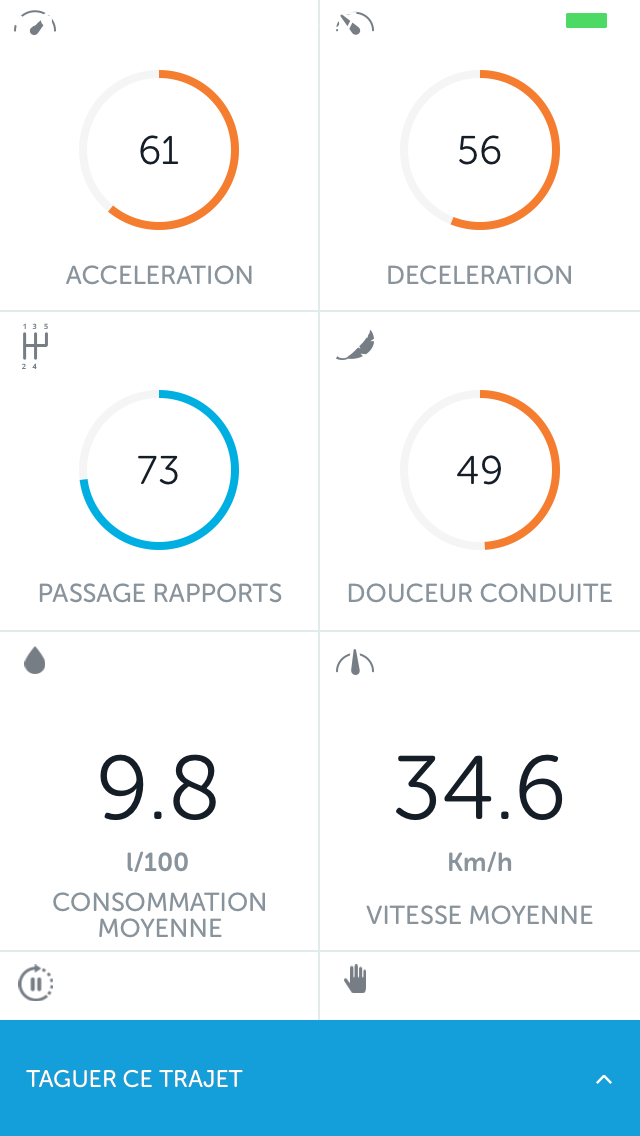Image resolution: width=640 pixels, height=1136 pixels.
Task: Select the ACCELERATION score ring showing 61
Action: tap(159, 150)
